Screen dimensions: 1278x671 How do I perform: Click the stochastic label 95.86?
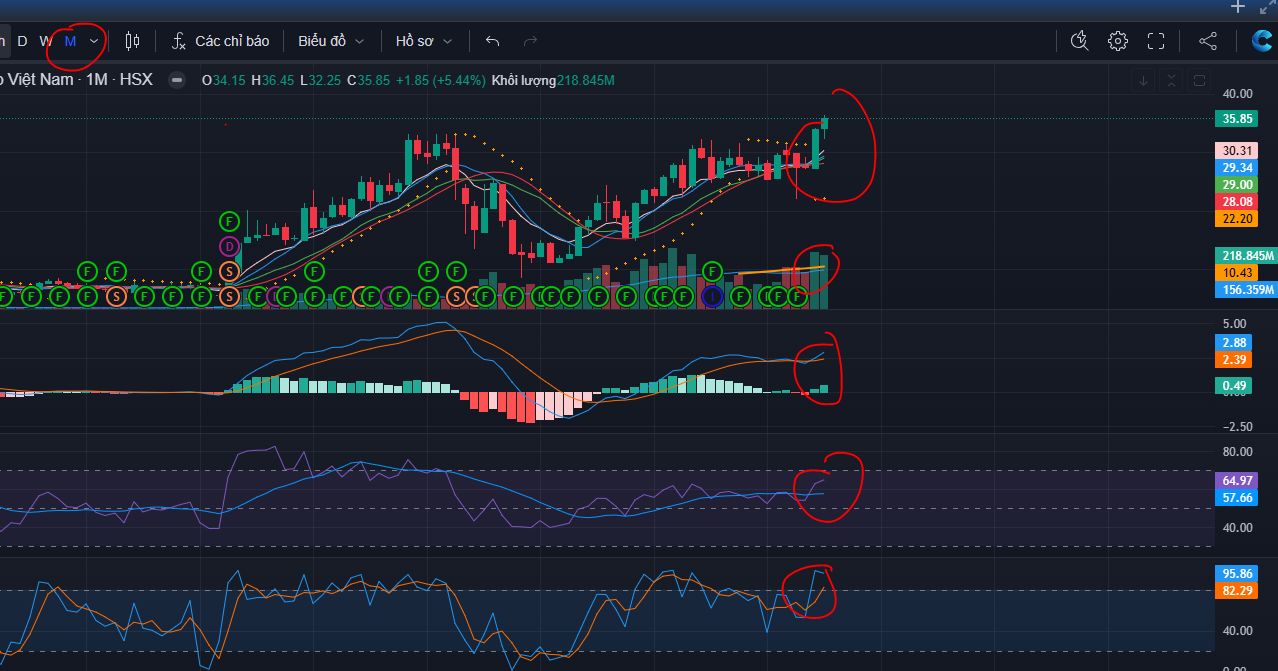tap(1237, 574)
